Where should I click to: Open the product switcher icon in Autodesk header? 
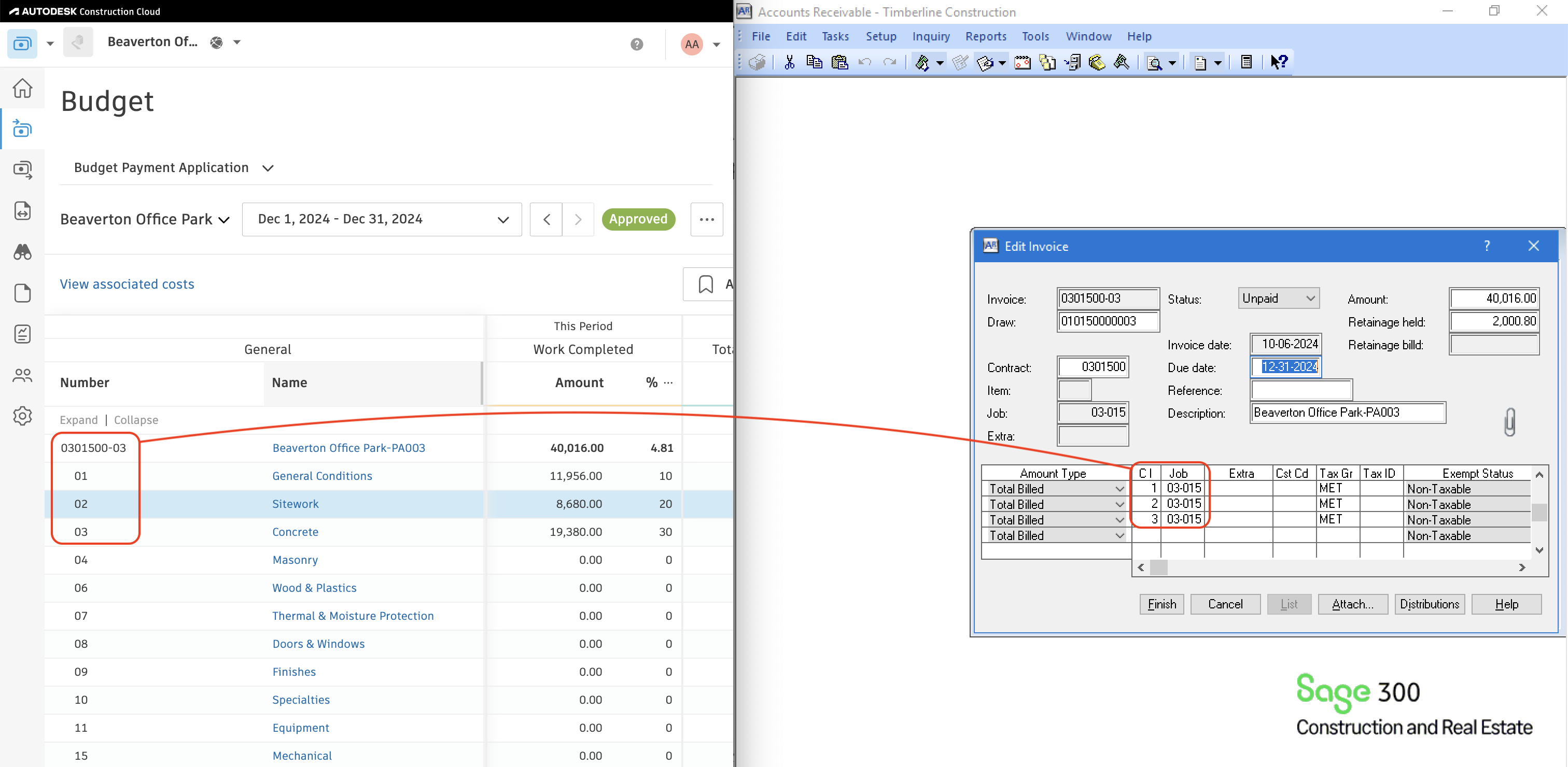pyautogui.click(x=22, y=44)
